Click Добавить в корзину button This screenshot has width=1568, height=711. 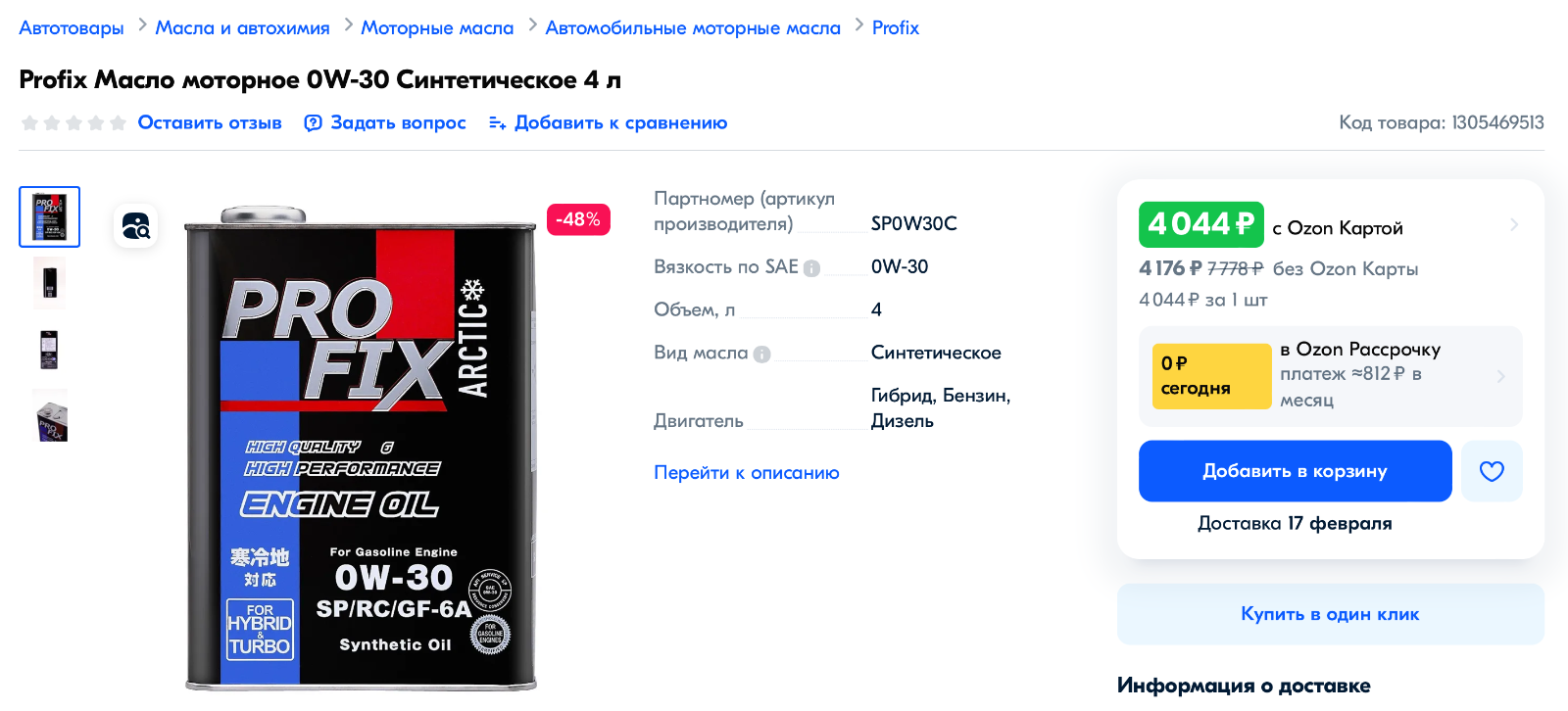[1295, 471]
